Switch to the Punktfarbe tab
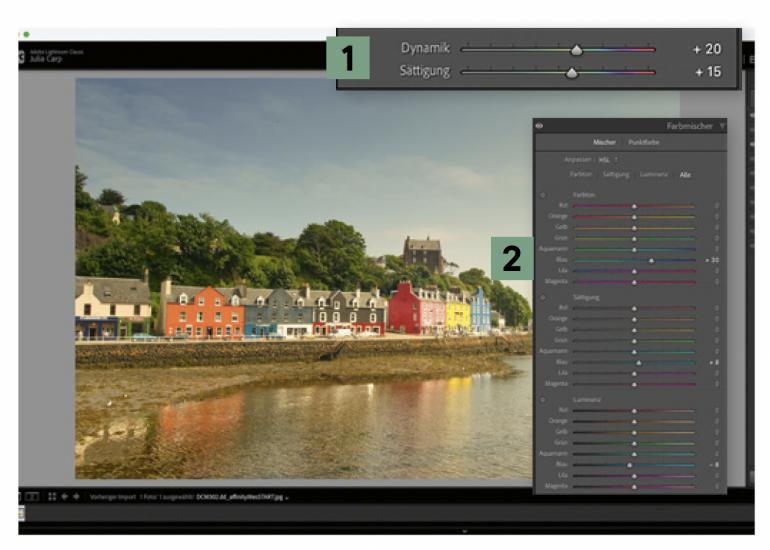 644,142
